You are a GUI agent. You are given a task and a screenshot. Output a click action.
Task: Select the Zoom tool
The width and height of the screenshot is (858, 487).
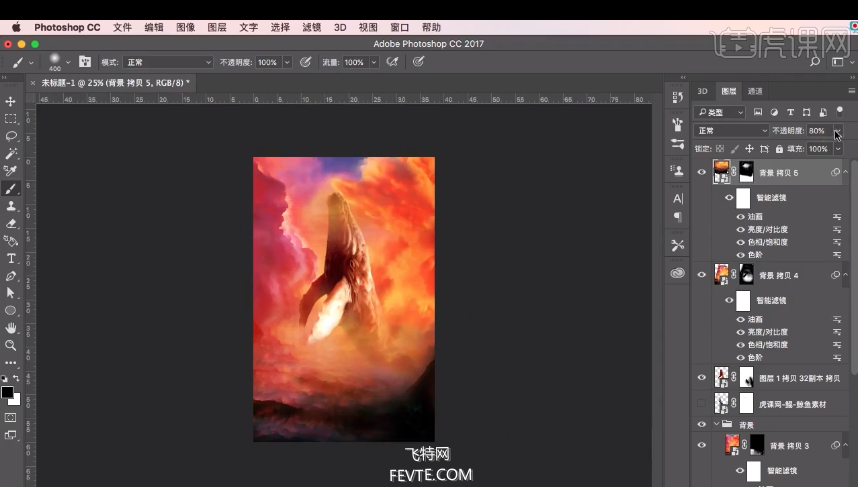point(10,345)
